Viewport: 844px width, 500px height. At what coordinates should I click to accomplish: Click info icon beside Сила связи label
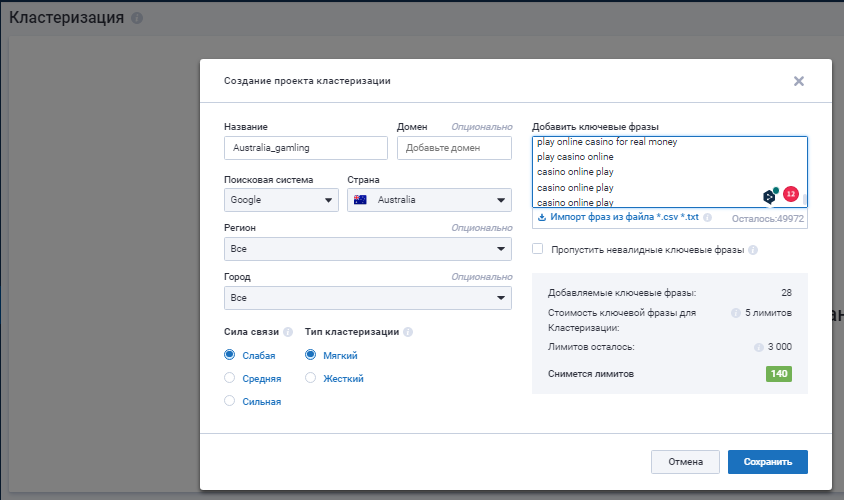[x=288, y=332]
